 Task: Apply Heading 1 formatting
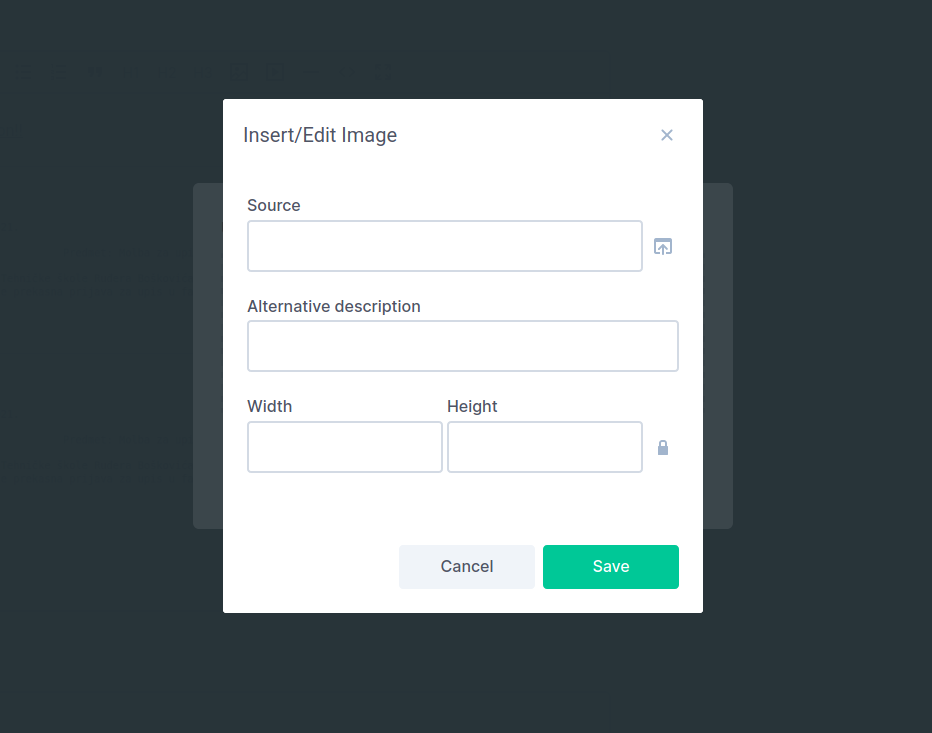[x=130, y=72]
